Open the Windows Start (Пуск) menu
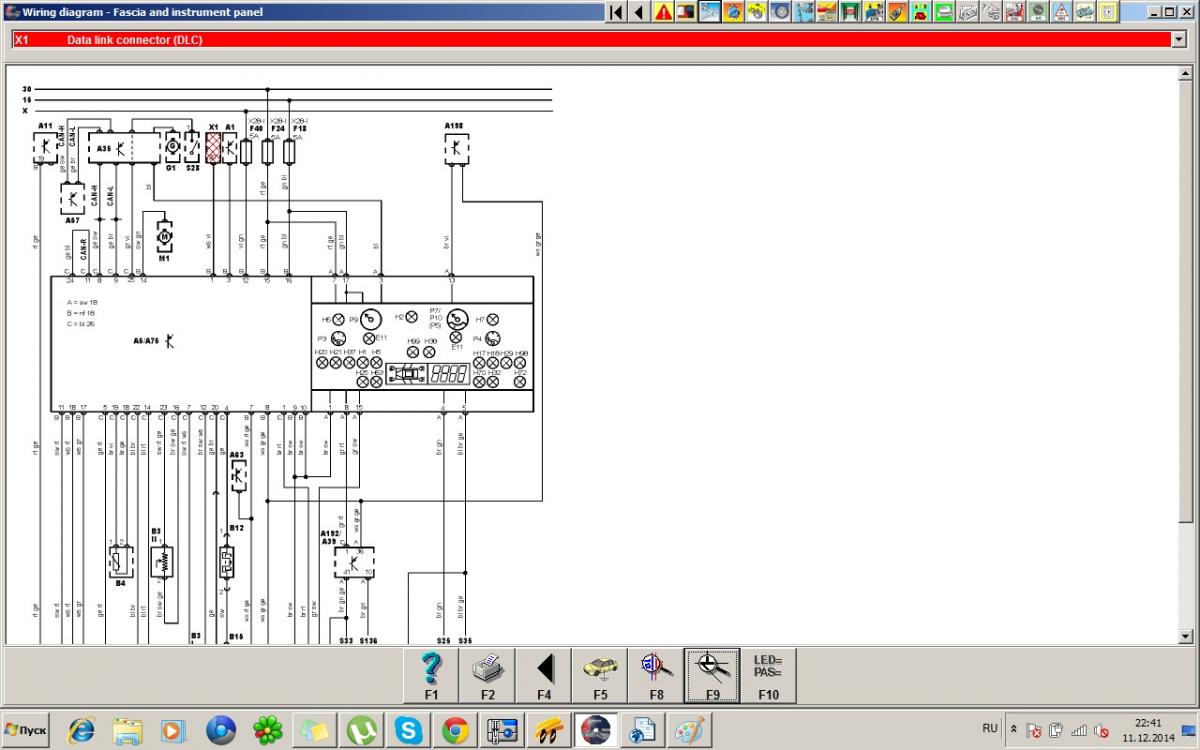This screenshot has width=1200, height=750. click(27, 730)
